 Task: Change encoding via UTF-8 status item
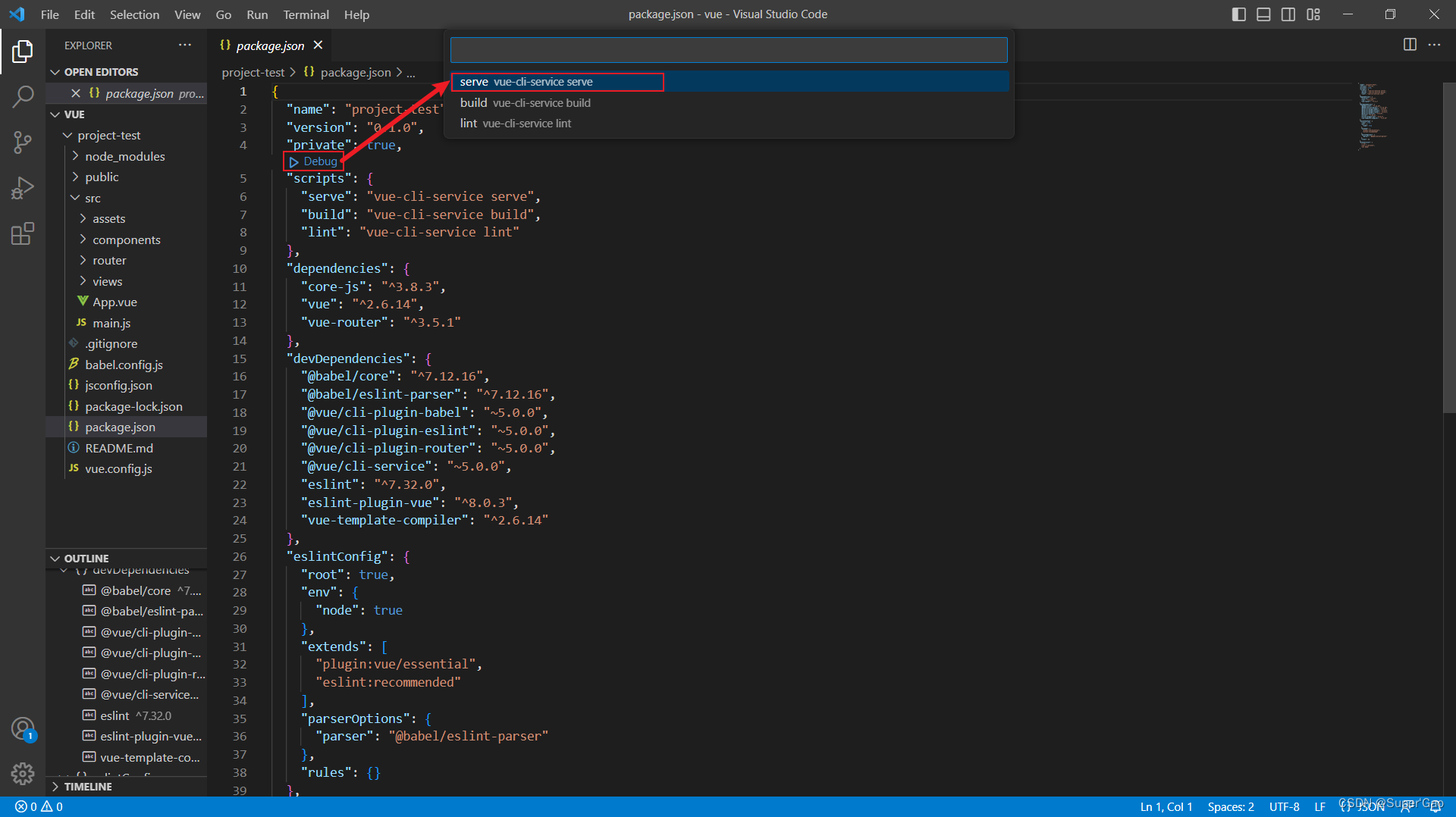coord(1285,806)
